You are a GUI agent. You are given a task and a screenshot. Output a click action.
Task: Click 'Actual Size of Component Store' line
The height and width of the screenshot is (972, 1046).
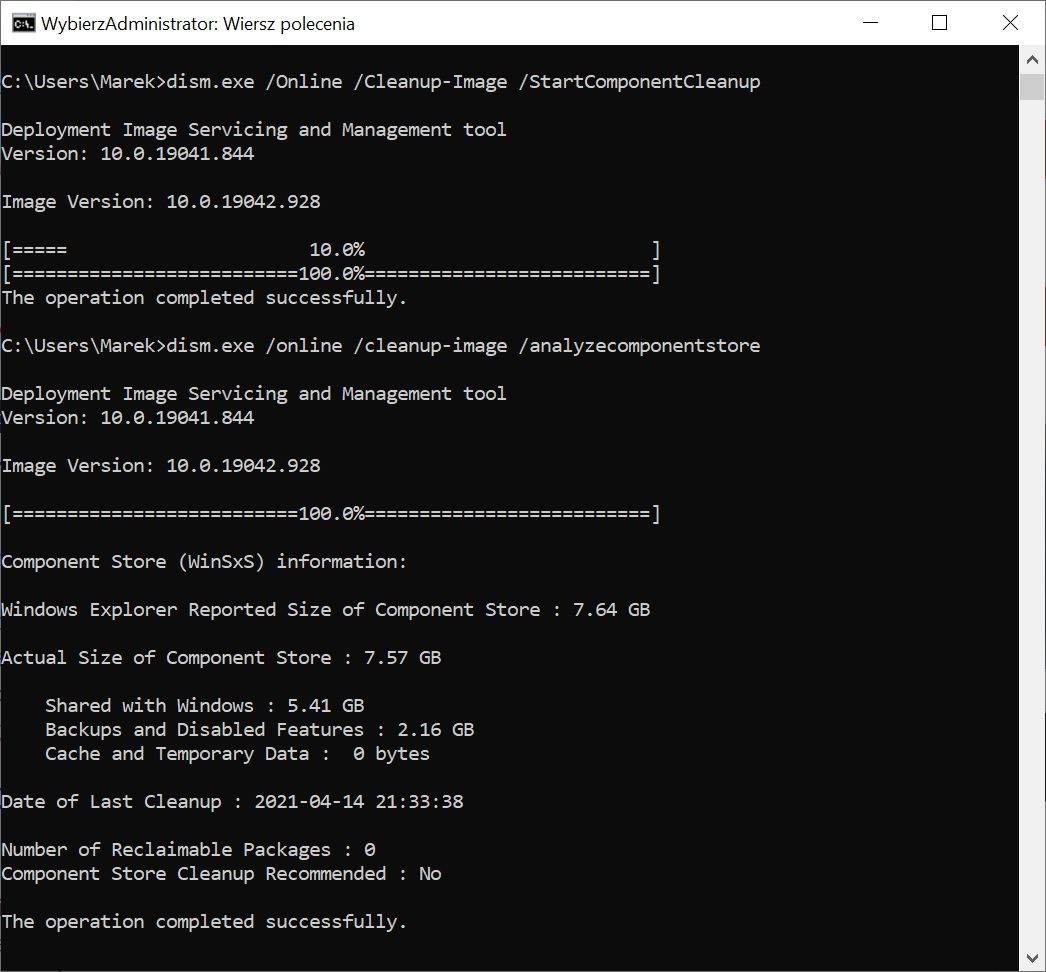[221, 658]
